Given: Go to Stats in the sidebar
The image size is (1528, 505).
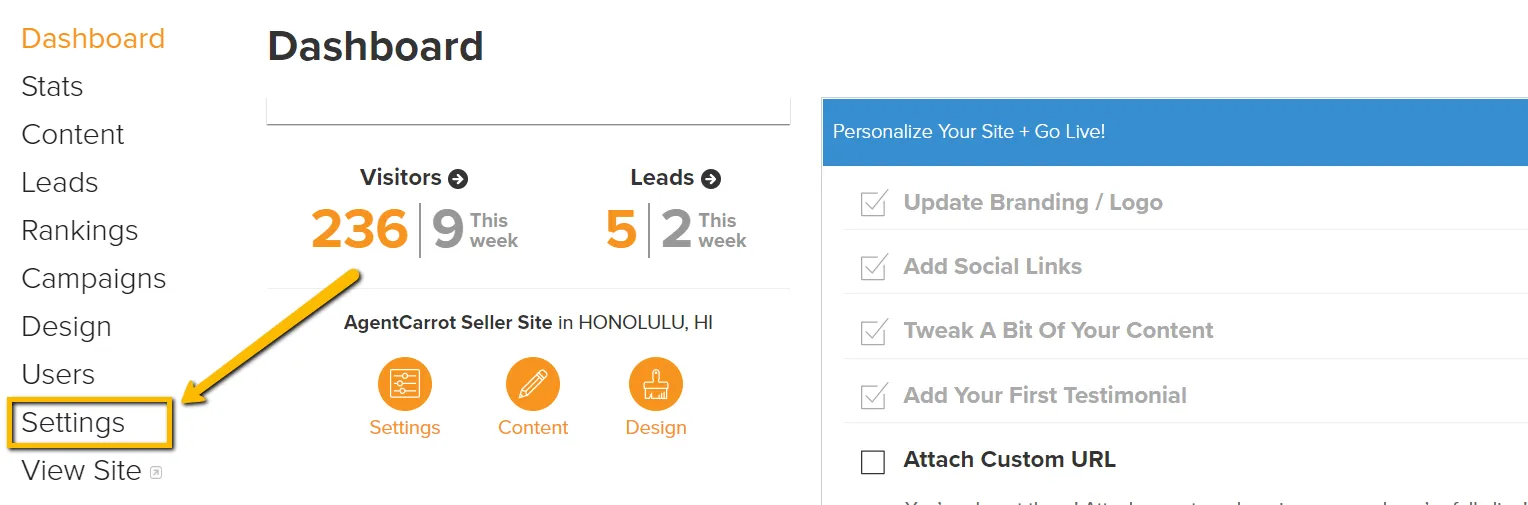Looking at the screenshot, I should (52, 87).
